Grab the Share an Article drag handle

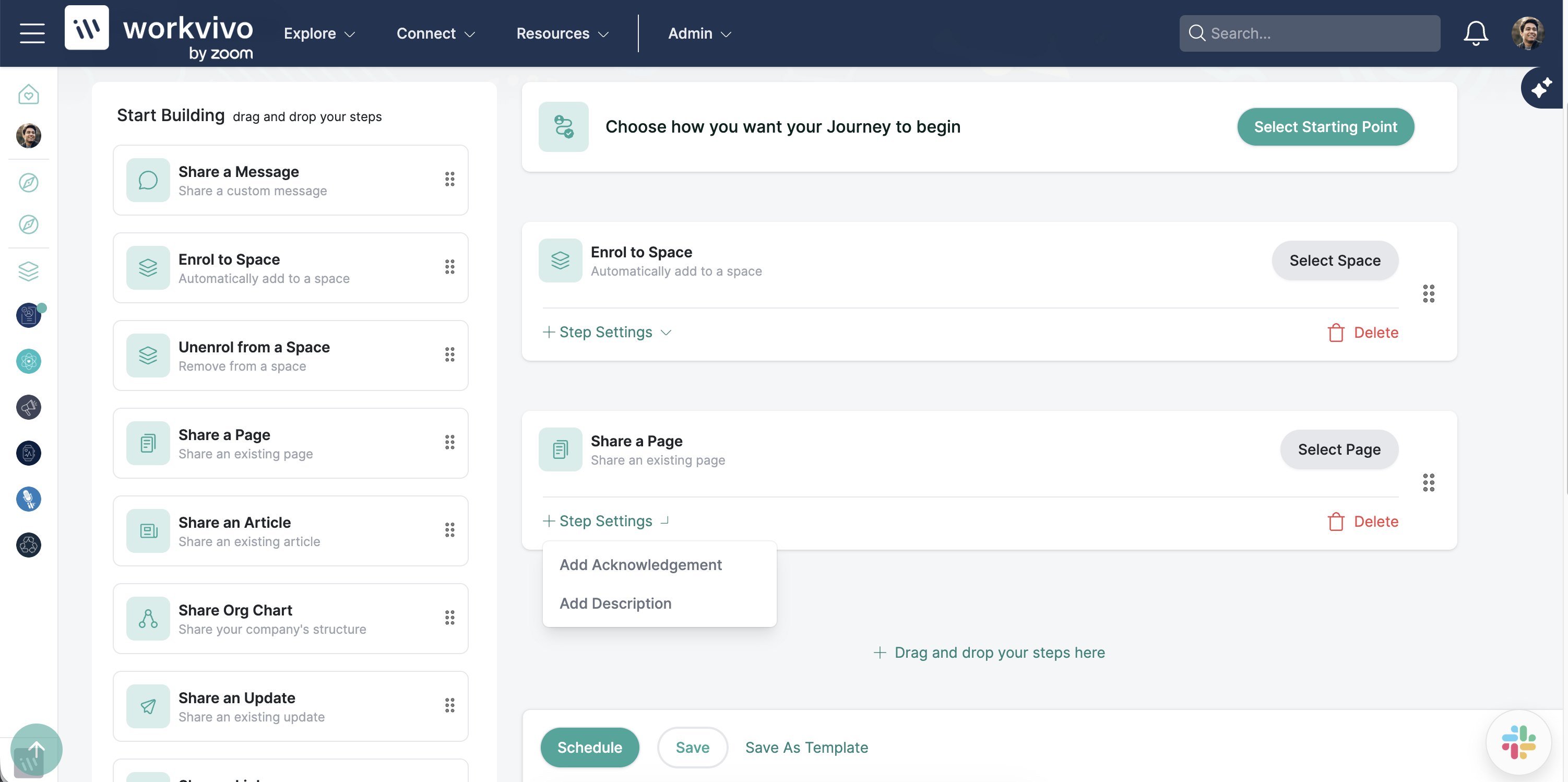(x=450, y=529)
